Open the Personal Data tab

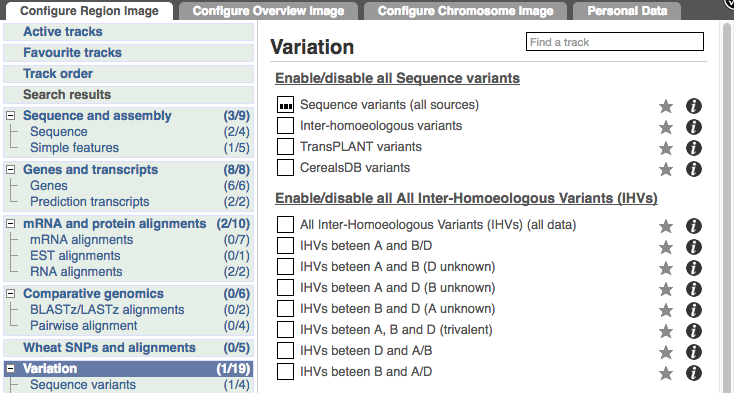pos(627,11)
